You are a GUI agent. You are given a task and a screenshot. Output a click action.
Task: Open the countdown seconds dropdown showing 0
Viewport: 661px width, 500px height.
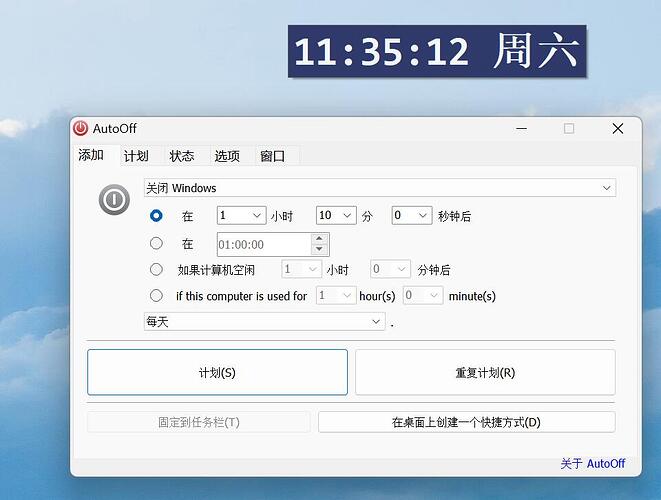point(412,215)
